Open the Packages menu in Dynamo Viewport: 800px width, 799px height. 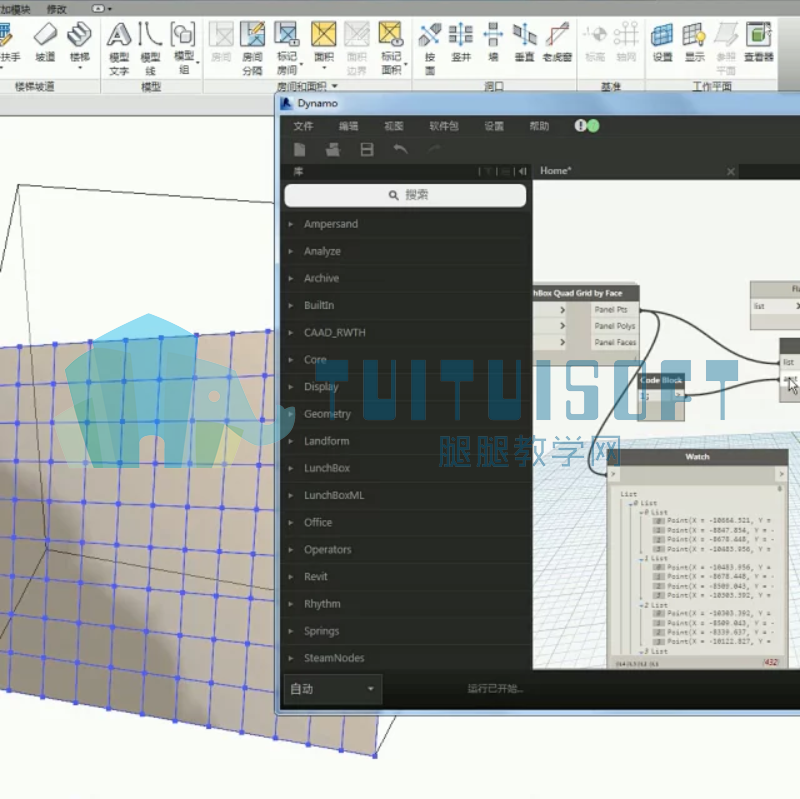coord(443,126)
